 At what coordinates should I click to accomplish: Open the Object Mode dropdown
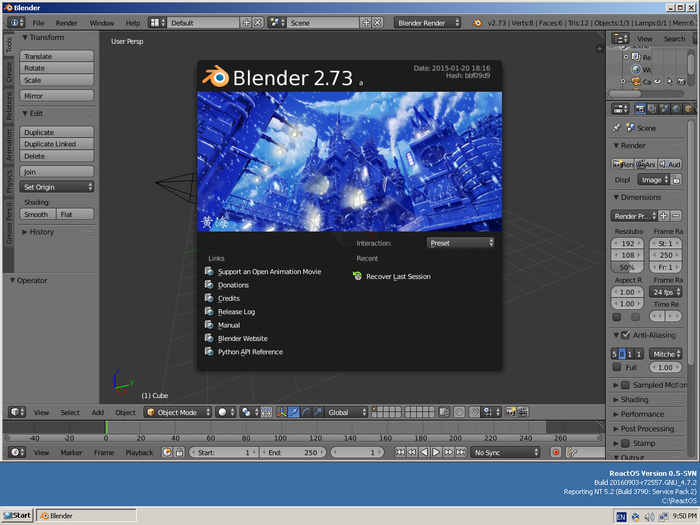[x=178, y=412]
